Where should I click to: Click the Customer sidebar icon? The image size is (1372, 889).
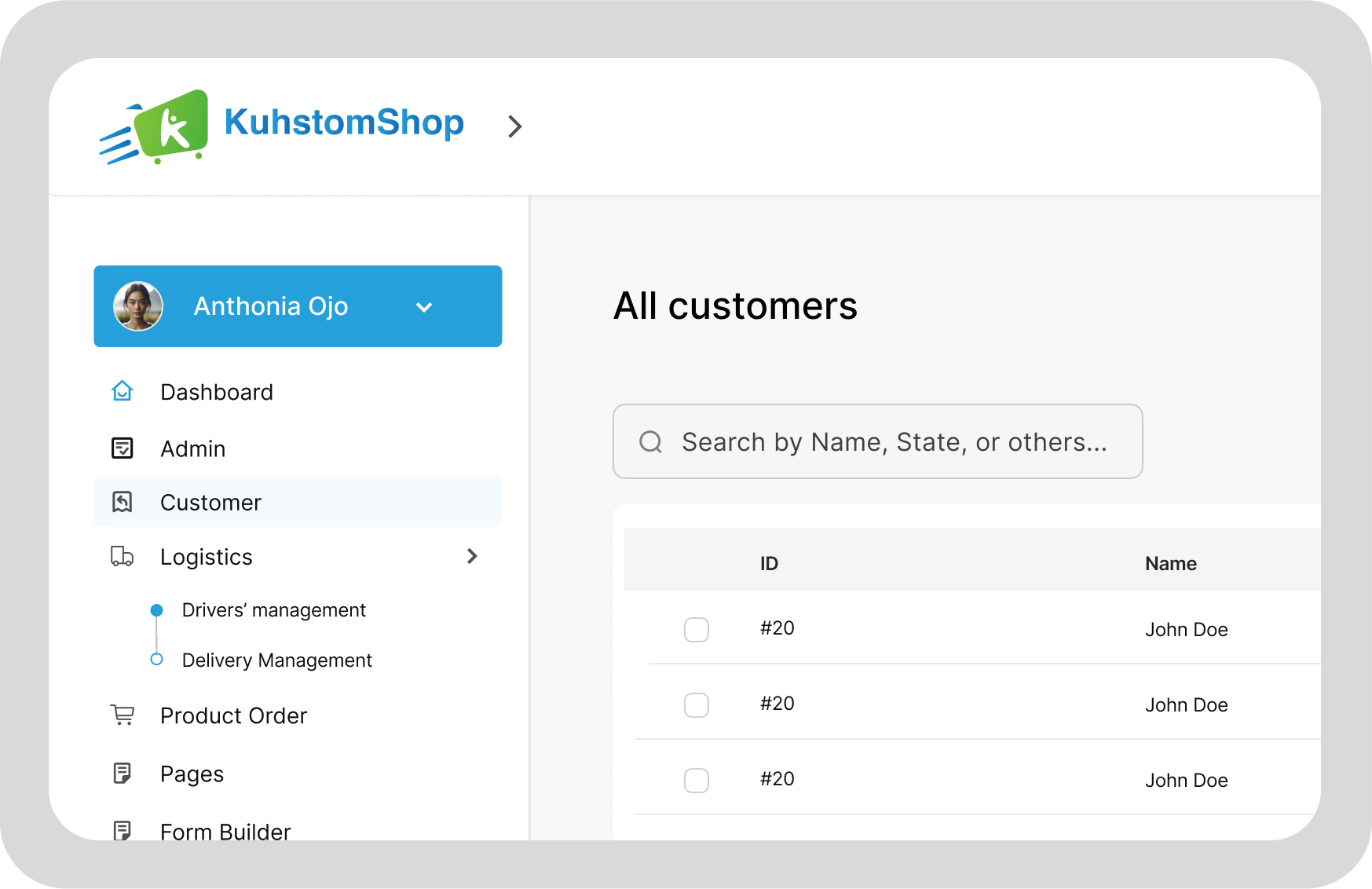point(123,502)
